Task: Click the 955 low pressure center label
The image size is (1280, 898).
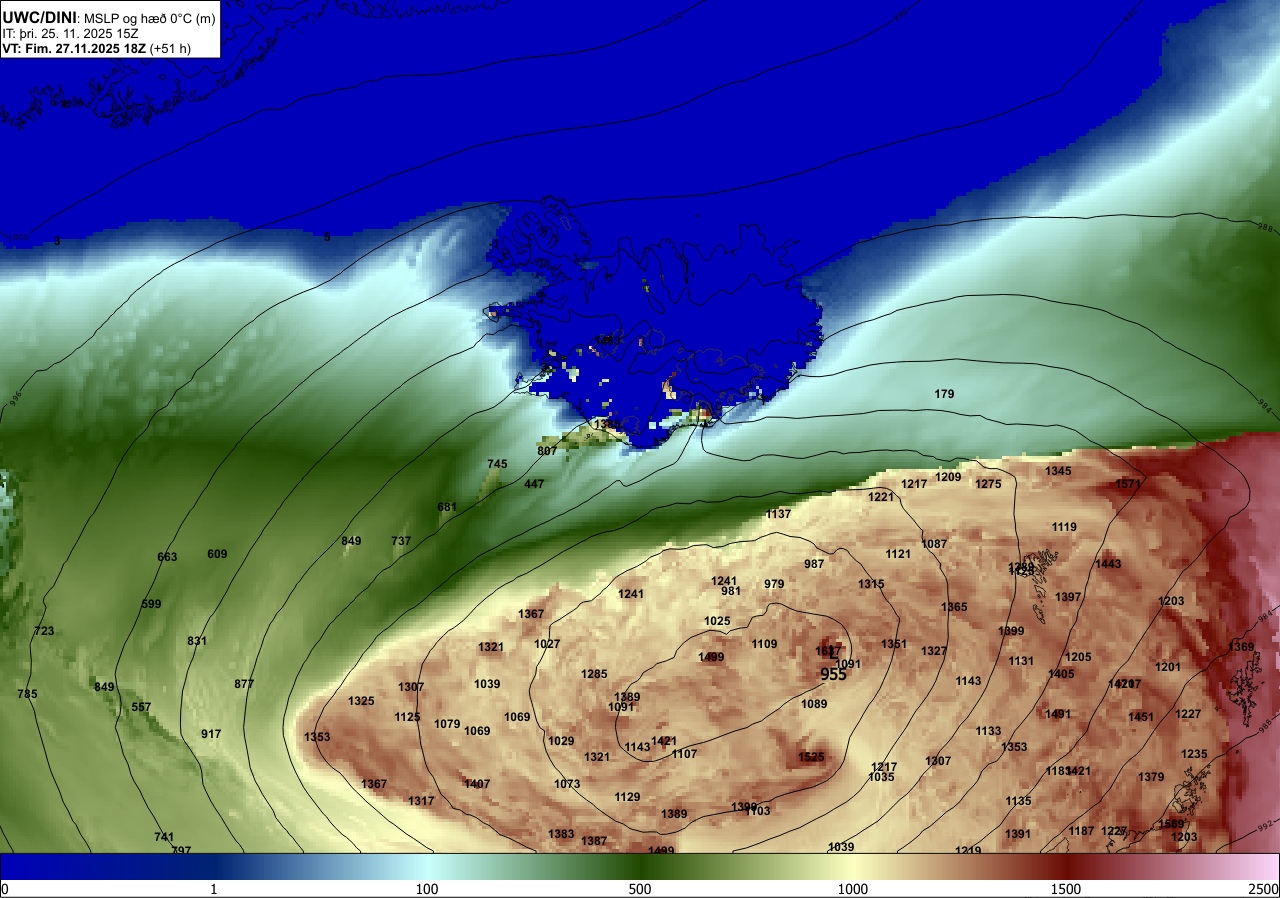Action: (x=834, y=675)
